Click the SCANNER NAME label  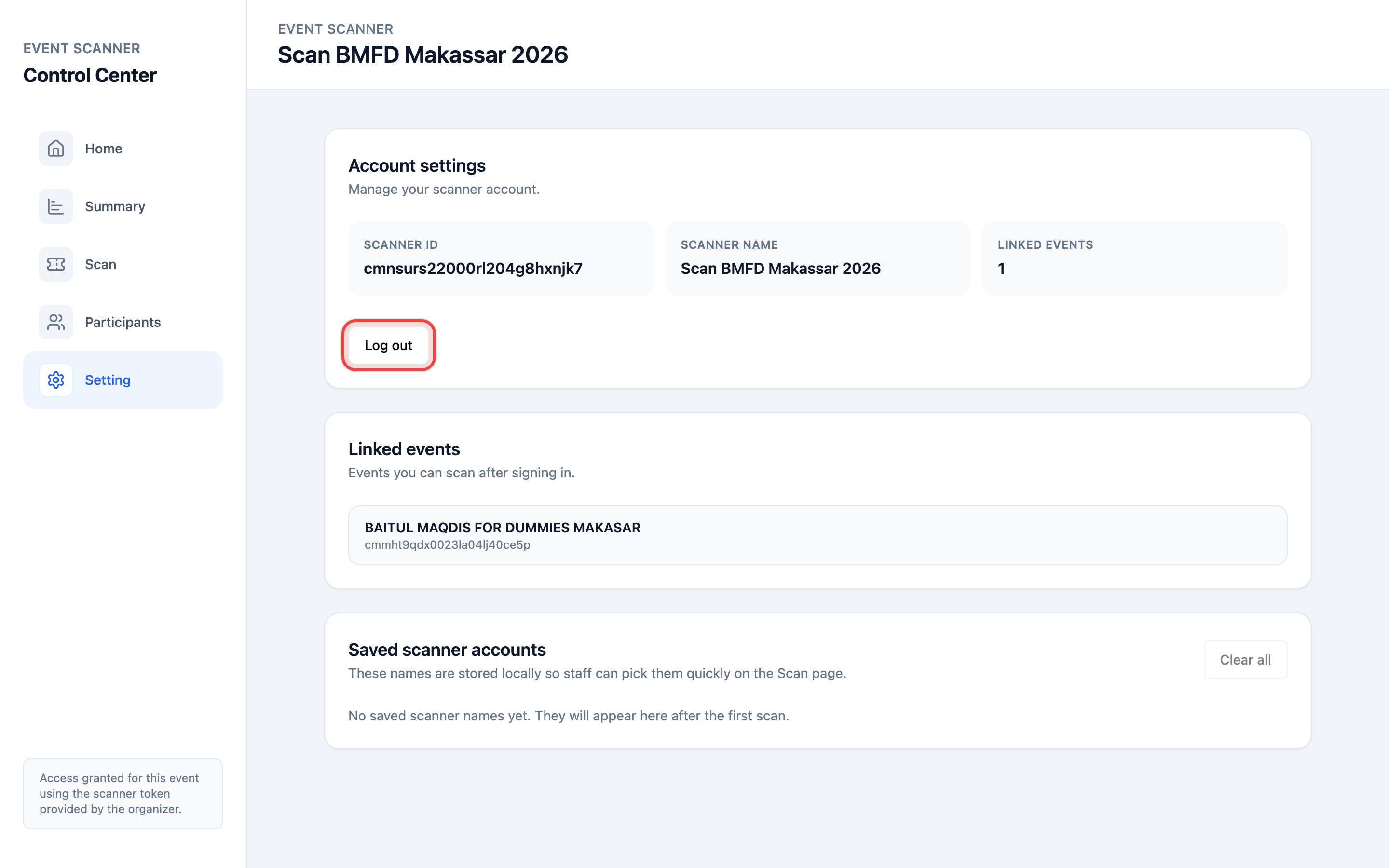[729, 245]
